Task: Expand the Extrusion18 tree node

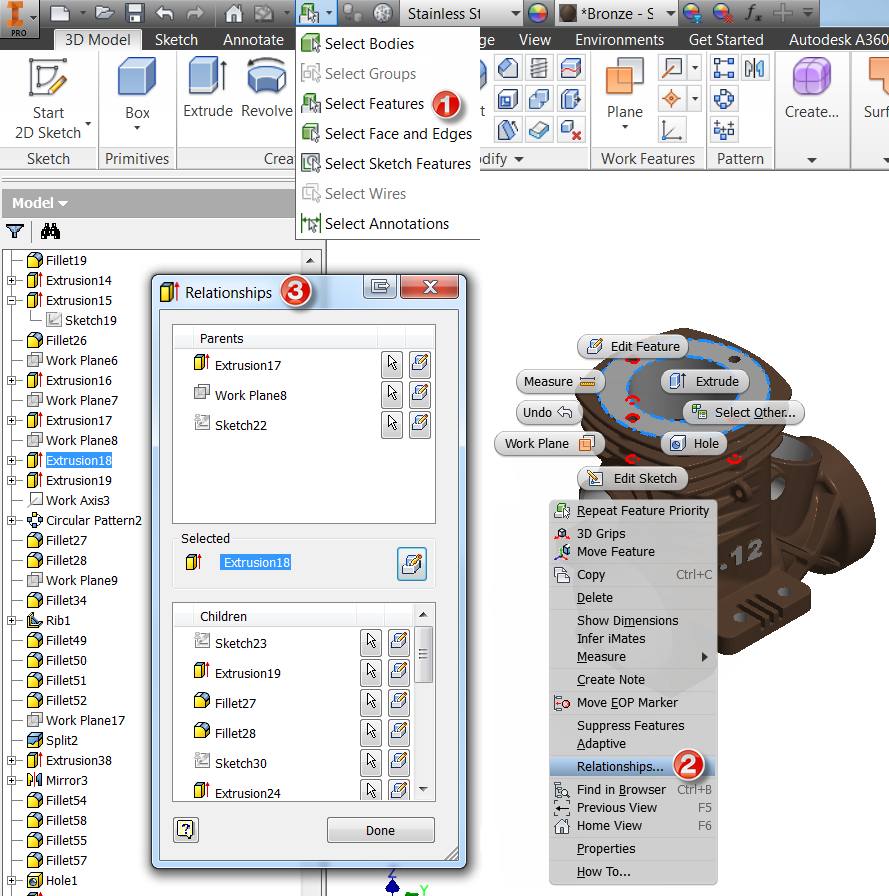Action: tap(11, 461)
